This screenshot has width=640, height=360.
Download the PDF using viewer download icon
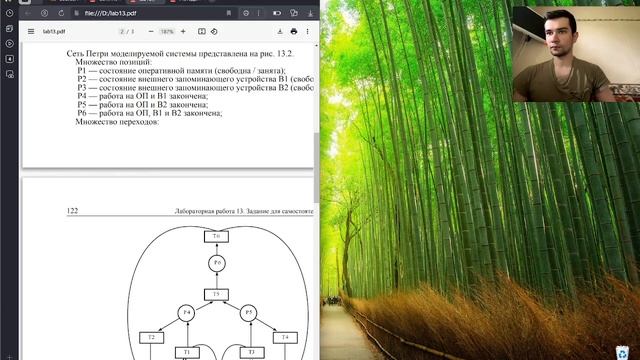(x=280, y=31)
